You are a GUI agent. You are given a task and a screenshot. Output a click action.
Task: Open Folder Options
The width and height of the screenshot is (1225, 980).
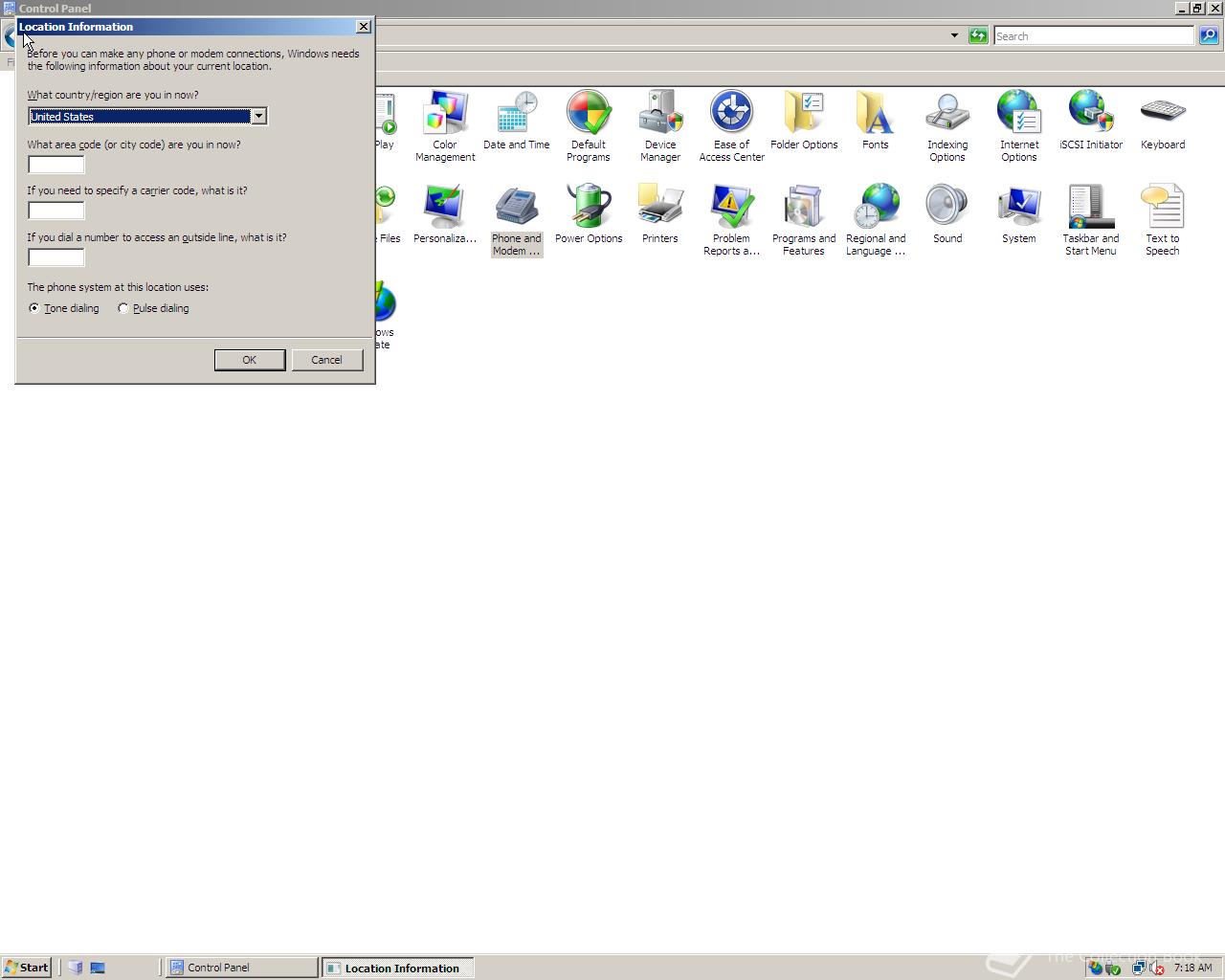[804, 121]
